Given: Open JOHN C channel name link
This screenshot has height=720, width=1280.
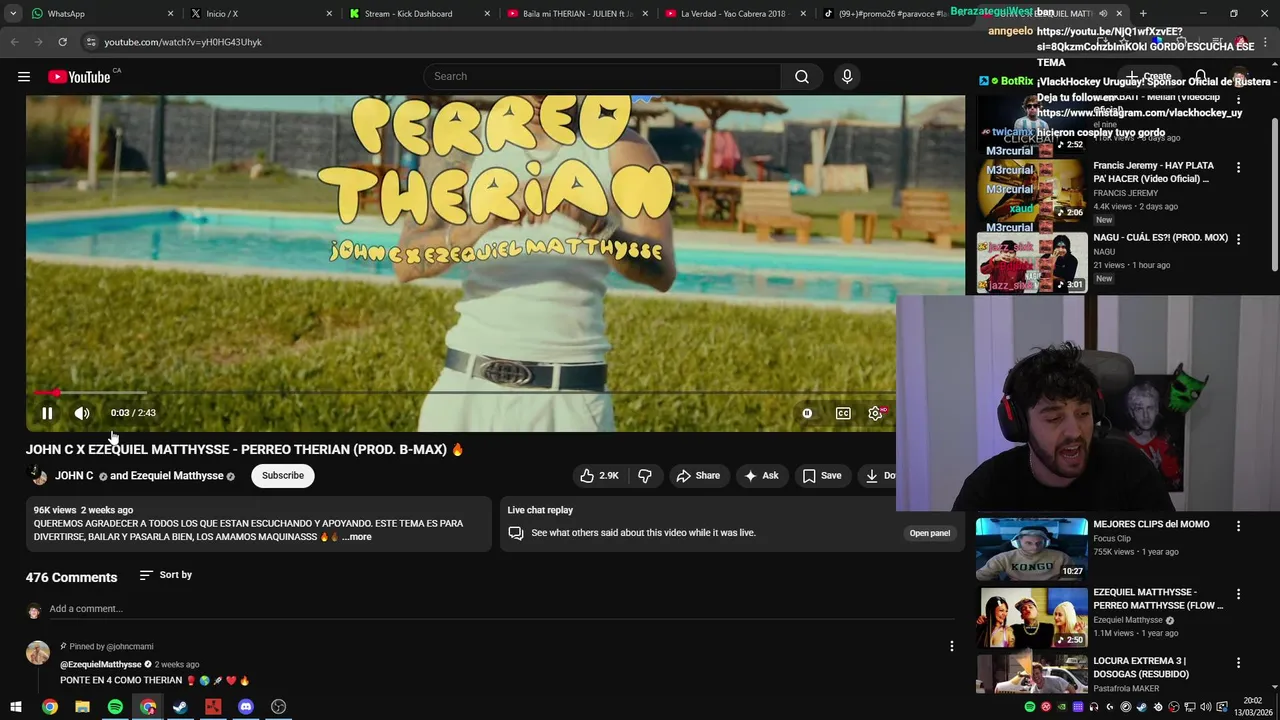Looking at the screenshot, I should tap(74, 476).
